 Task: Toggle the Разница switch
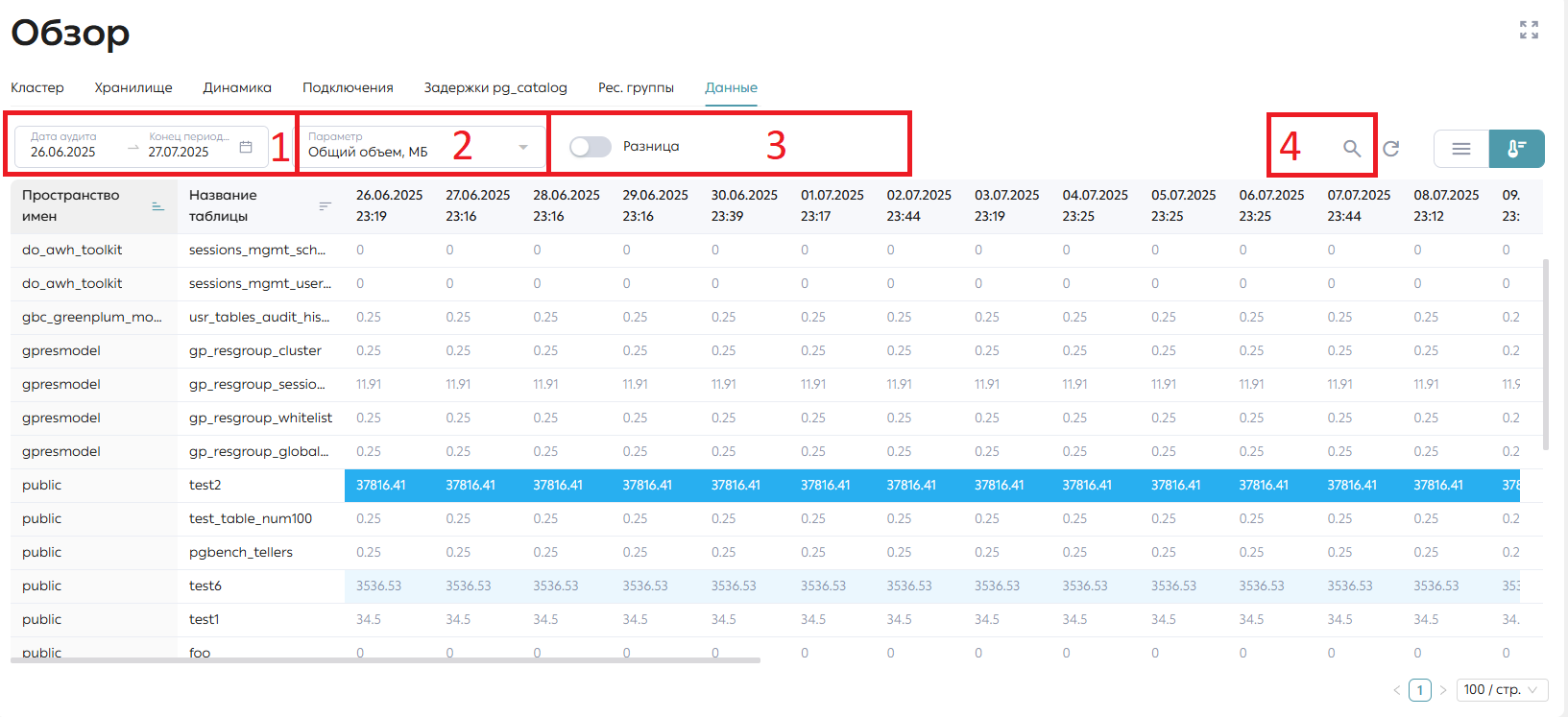[x=590, y=147]
